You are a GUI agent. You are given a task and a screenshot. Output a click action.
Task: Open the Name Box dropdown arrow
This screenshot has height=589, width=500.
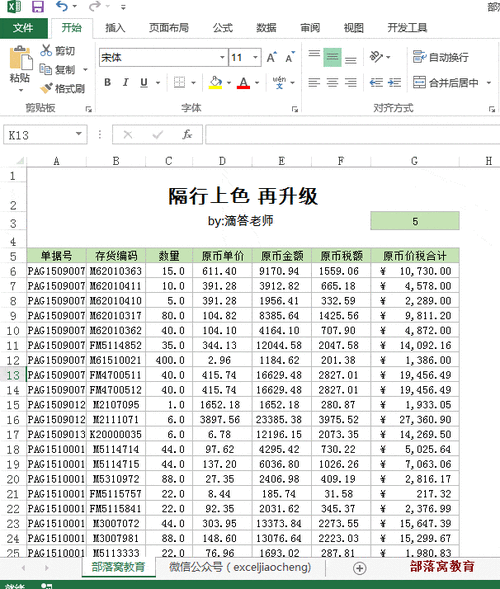pyautogui.click(x=79, y=134)
